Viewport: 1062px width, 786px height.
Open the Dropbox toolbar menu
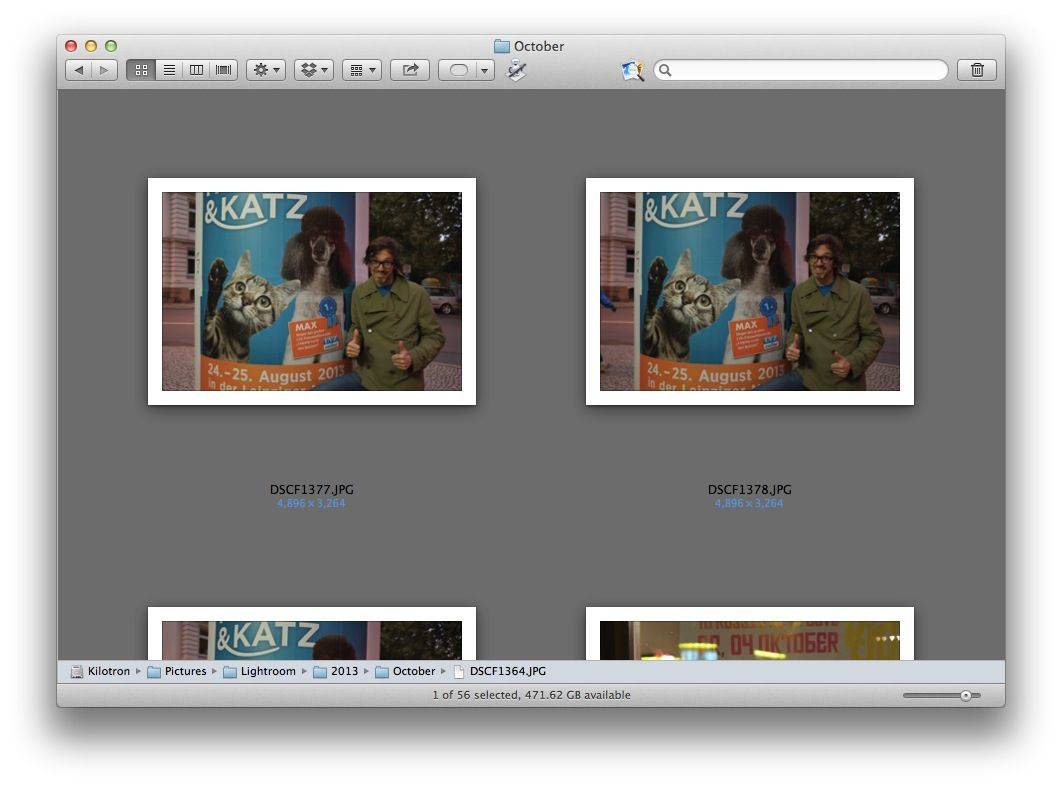(314, 70)
